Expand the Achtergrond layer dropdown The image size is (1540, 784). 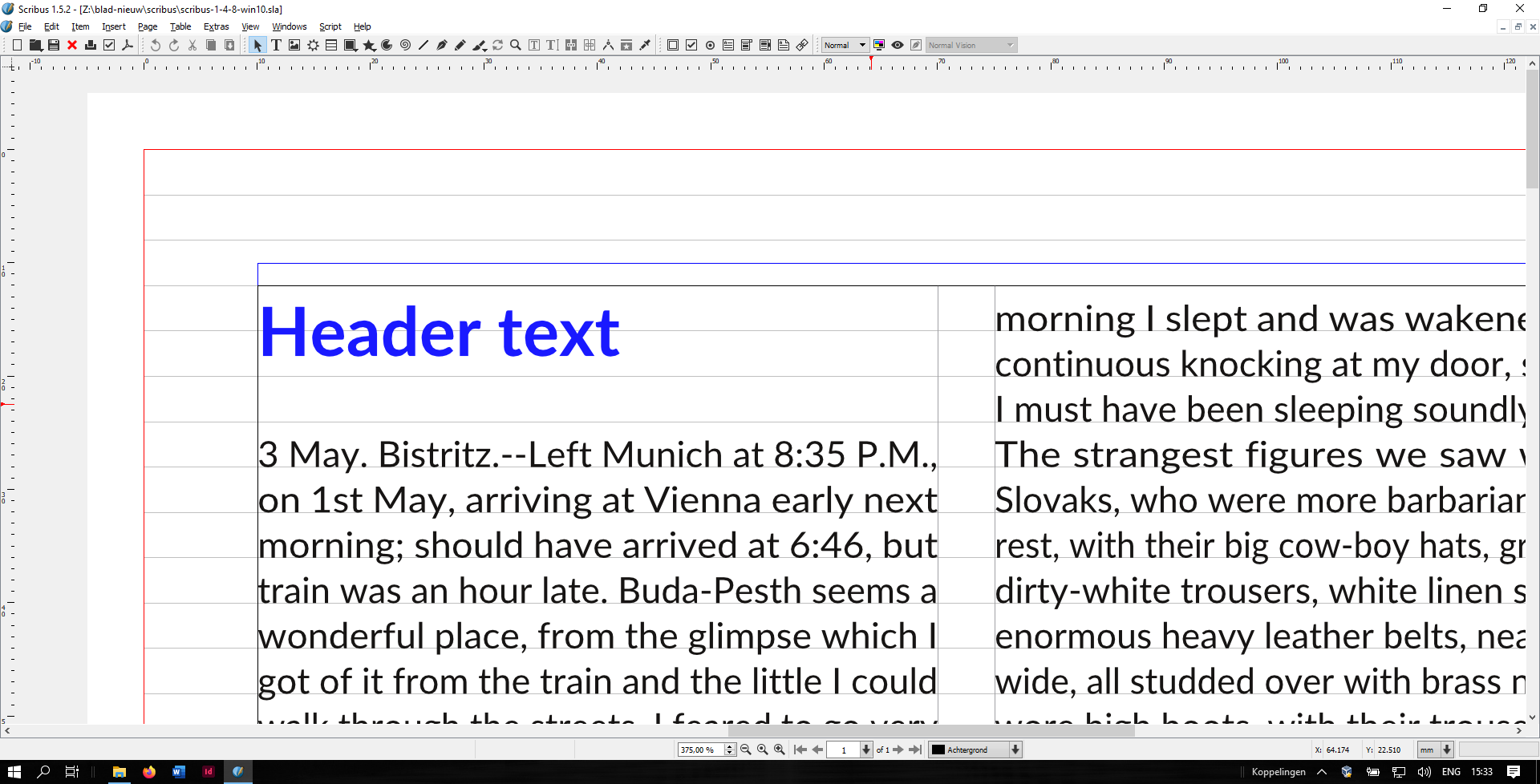[1015, 750]
